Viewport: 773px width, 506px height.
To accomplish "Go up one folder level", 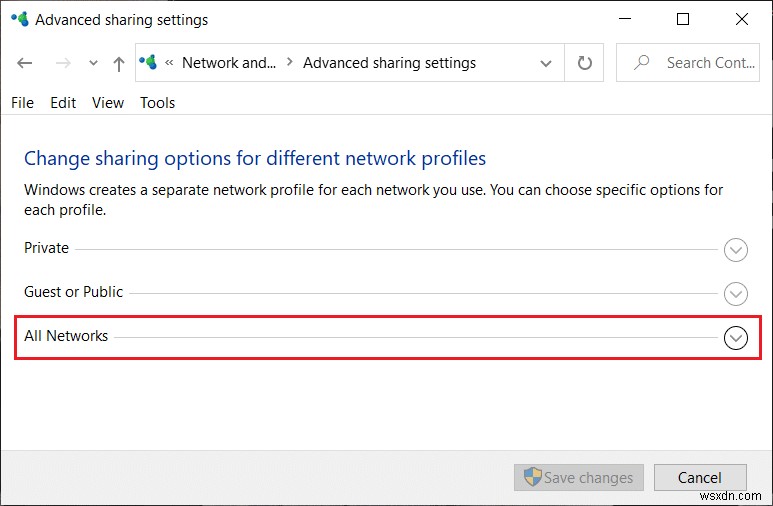I will pyautogui.click(x=119, y=63).
